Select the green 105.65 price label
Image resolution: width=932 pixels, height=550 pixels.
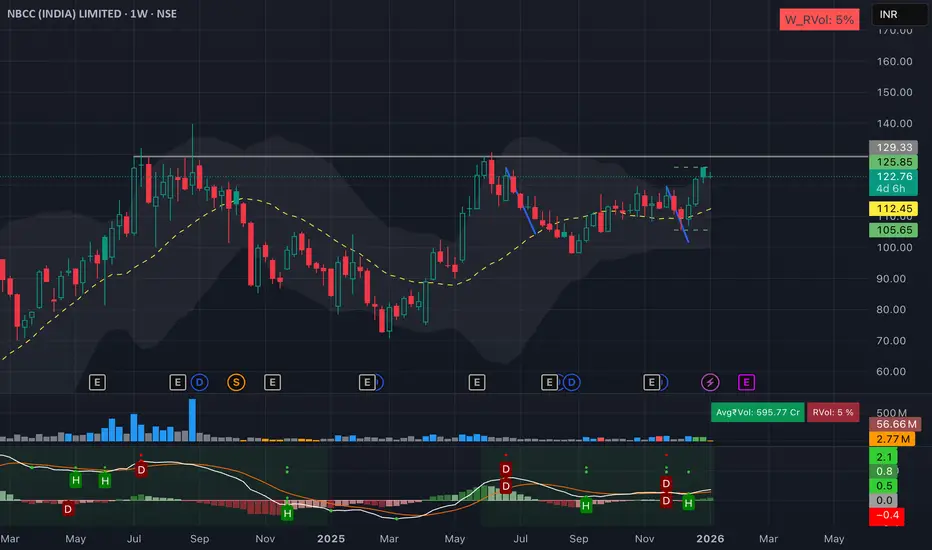pos(893,230)
